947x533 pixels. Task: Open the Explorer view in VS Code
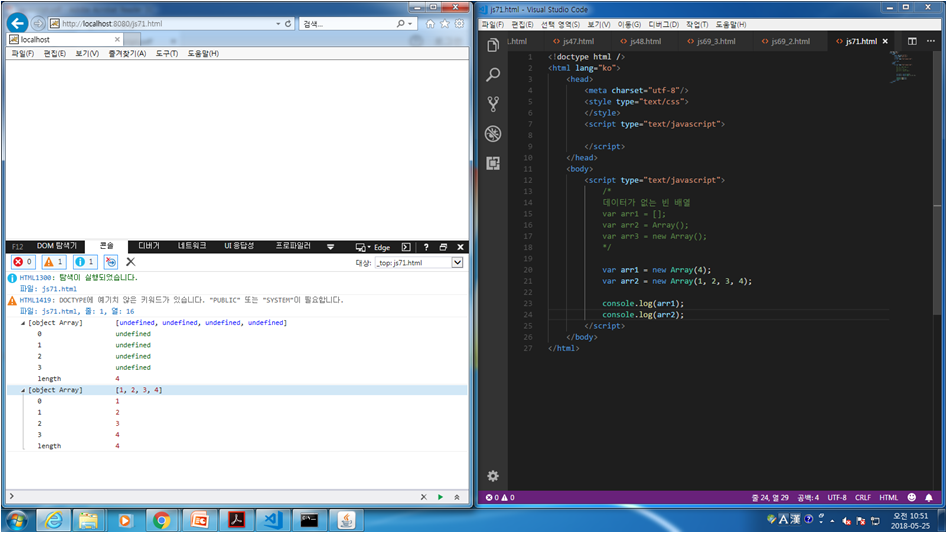click(x=493, y=45)
